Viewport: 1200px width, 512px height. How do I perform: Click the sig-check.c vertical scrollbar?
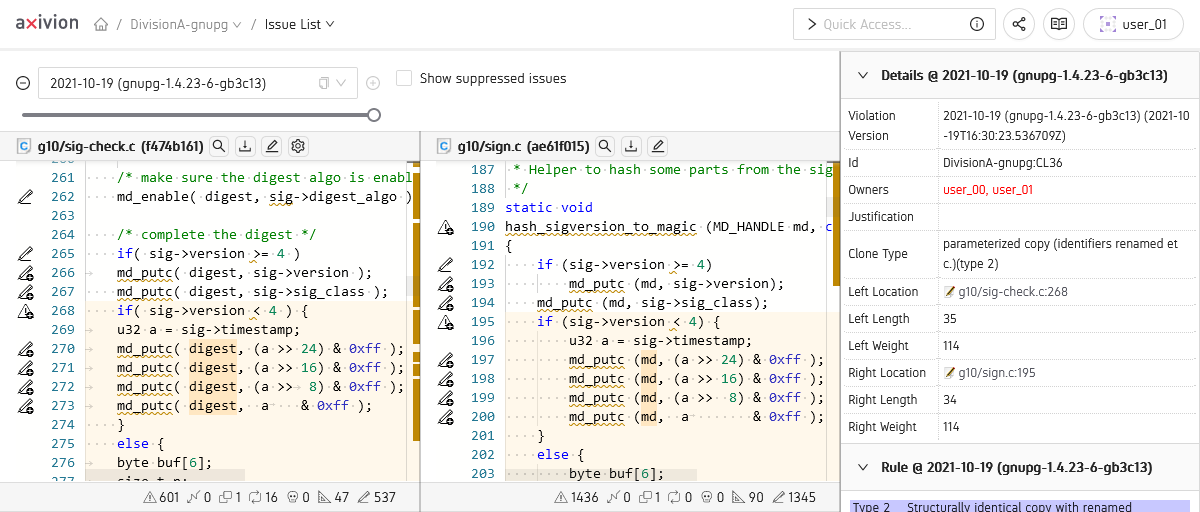coord(411,320)
